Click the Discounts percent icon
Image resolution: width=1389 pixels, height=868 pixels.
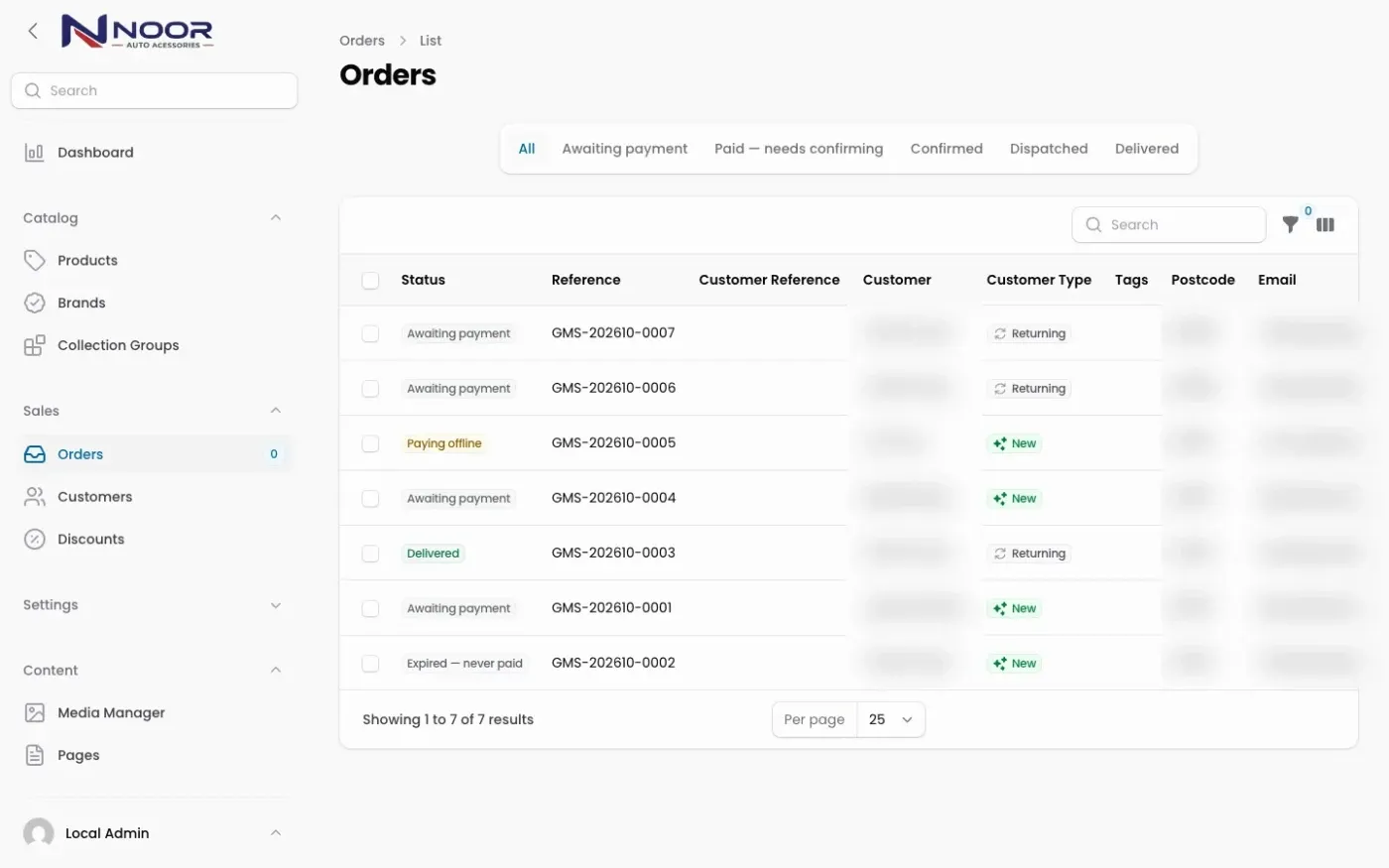click(35, 540)
